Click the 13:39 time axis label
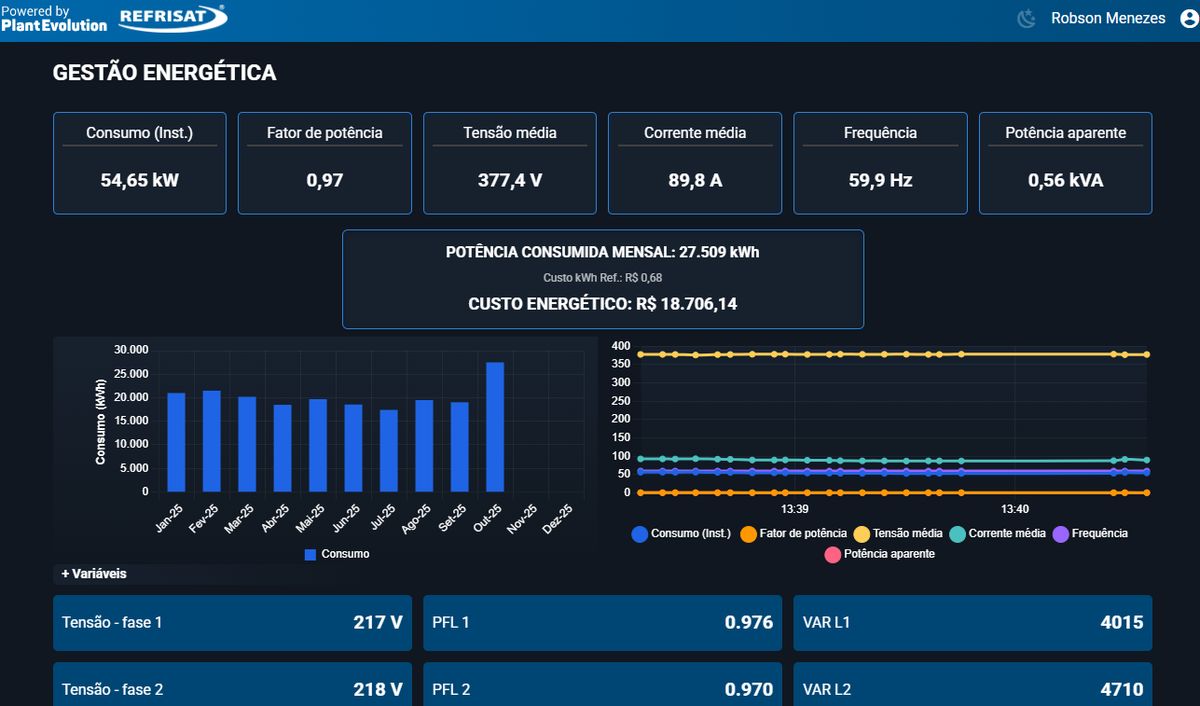Image resolution: width=1200 pixels, height=706 pixels. click(x=793, y=509)
